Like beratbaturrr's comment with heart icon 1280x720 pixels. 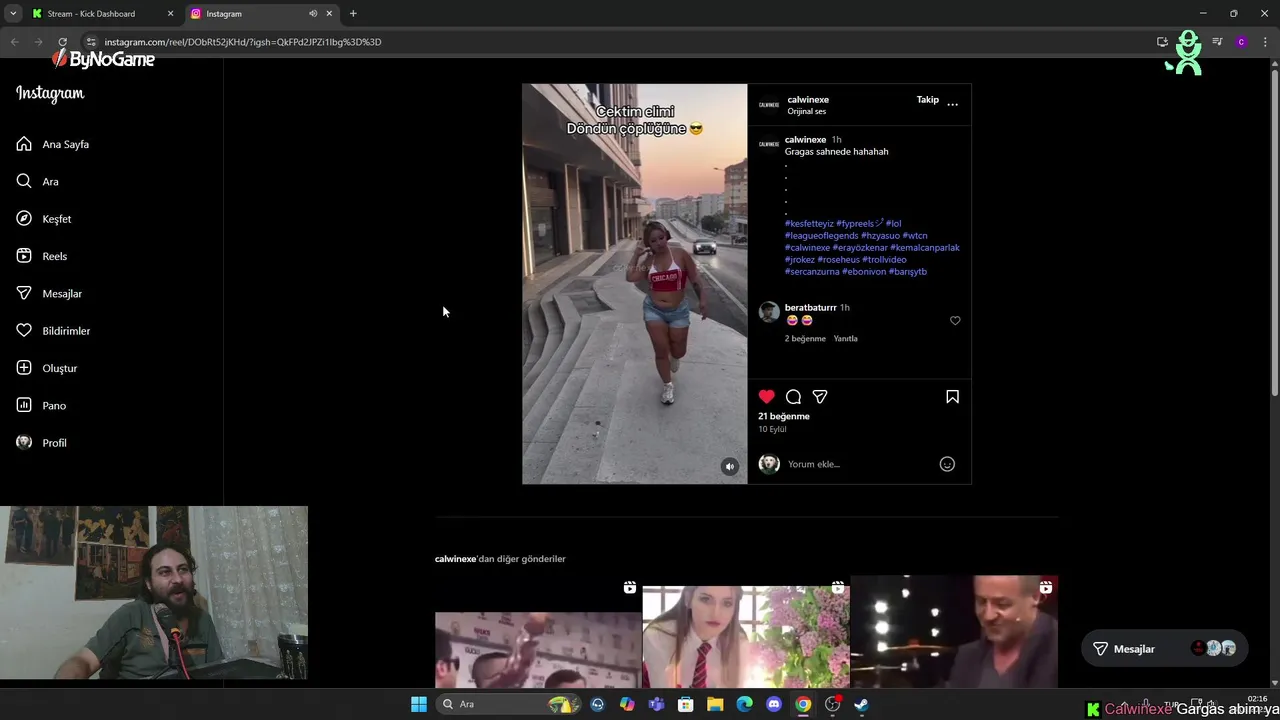(955, 321)
